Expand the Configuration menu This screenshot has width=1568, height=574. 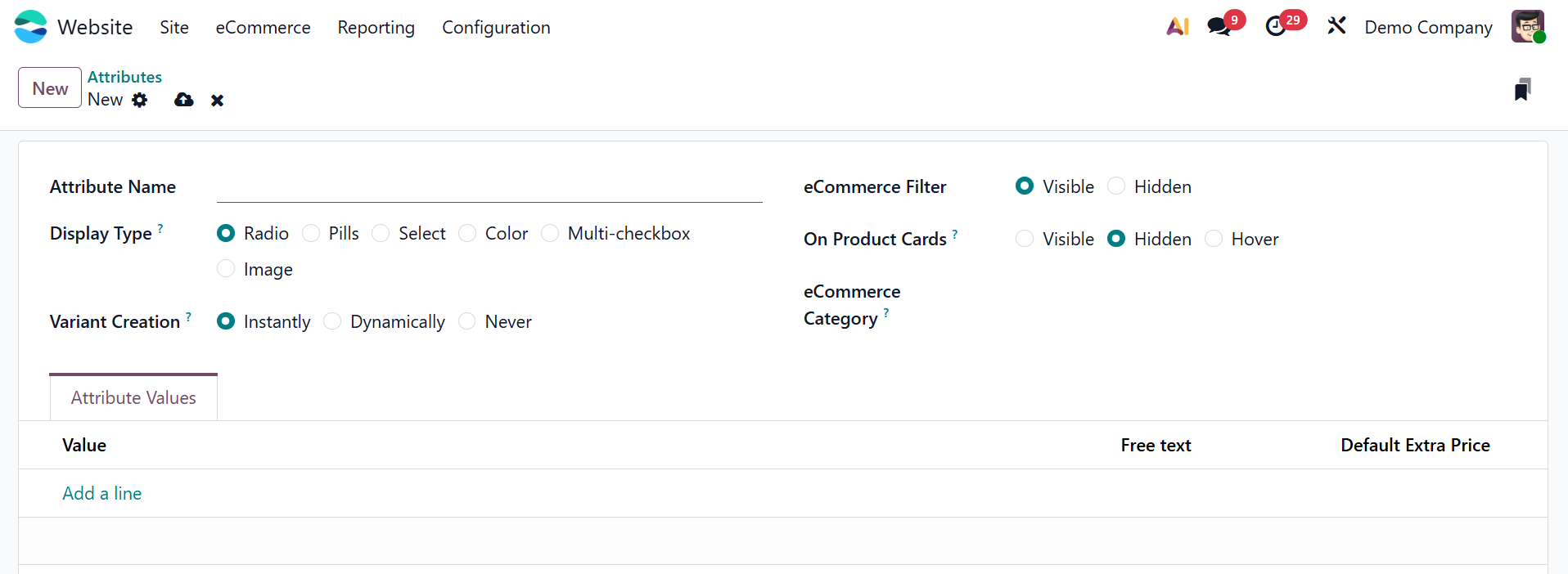click(x=496, y=28)
